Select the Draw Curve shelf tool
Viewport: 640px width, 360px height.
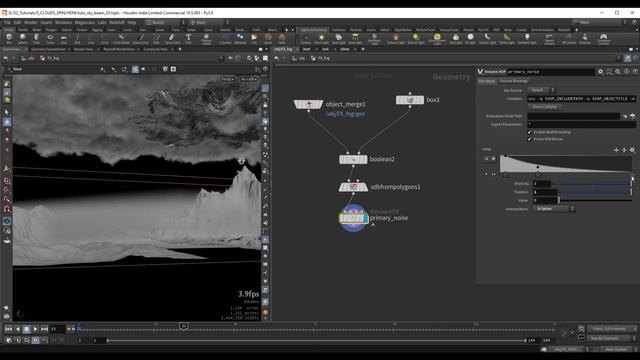click(x=140, y=38)
